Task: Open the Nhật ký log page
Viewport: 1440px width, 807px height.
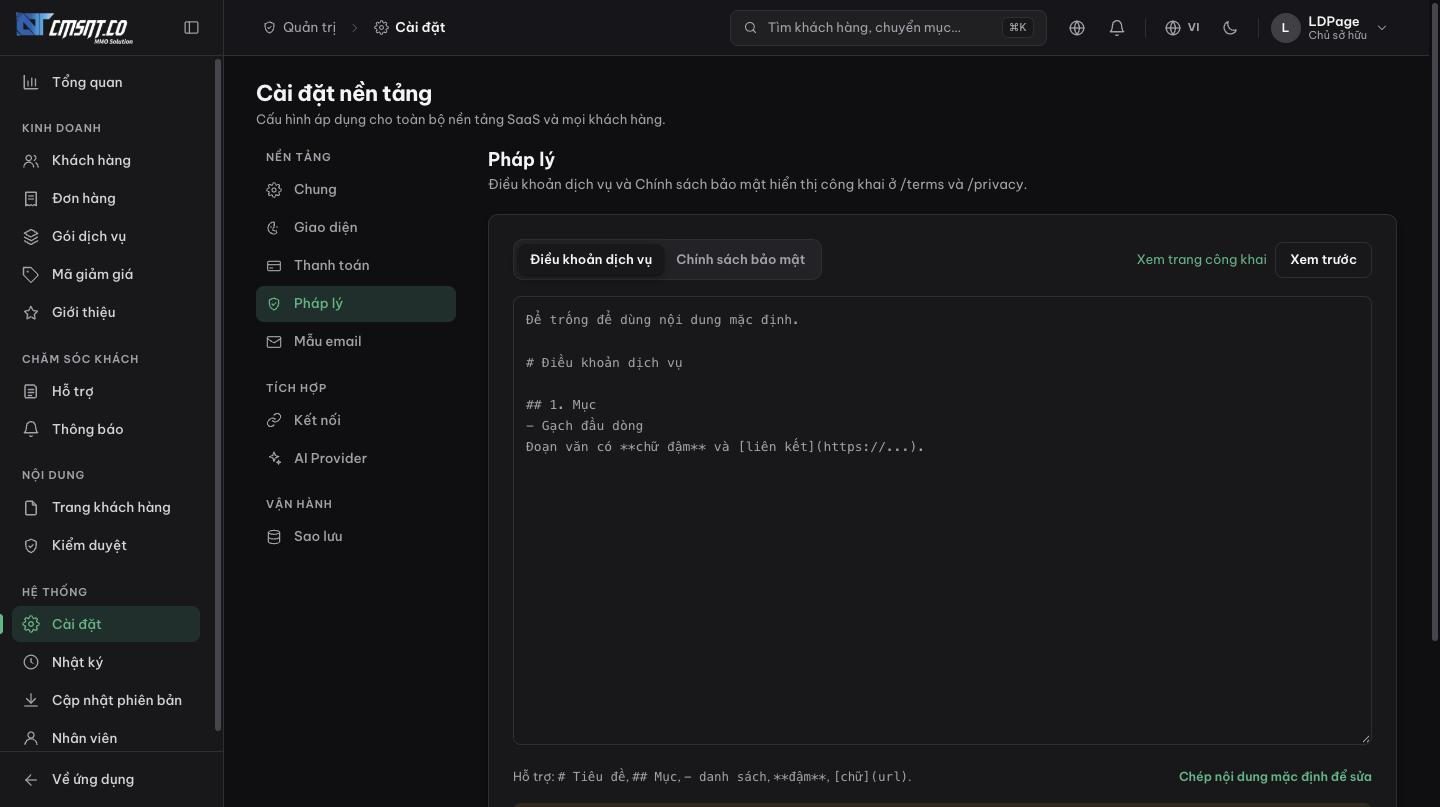Action: pyautogui.click(x=106, y=662)
